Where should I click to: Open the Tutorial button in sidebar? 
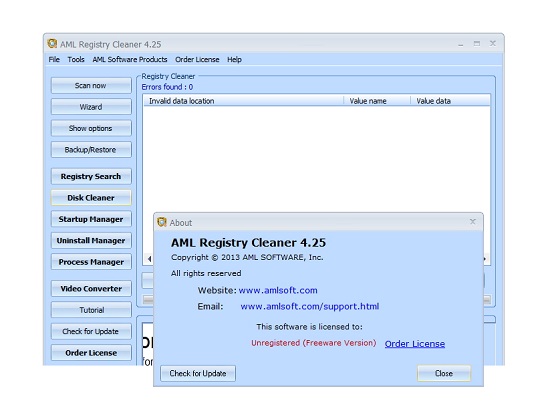[x=91, y=310]
